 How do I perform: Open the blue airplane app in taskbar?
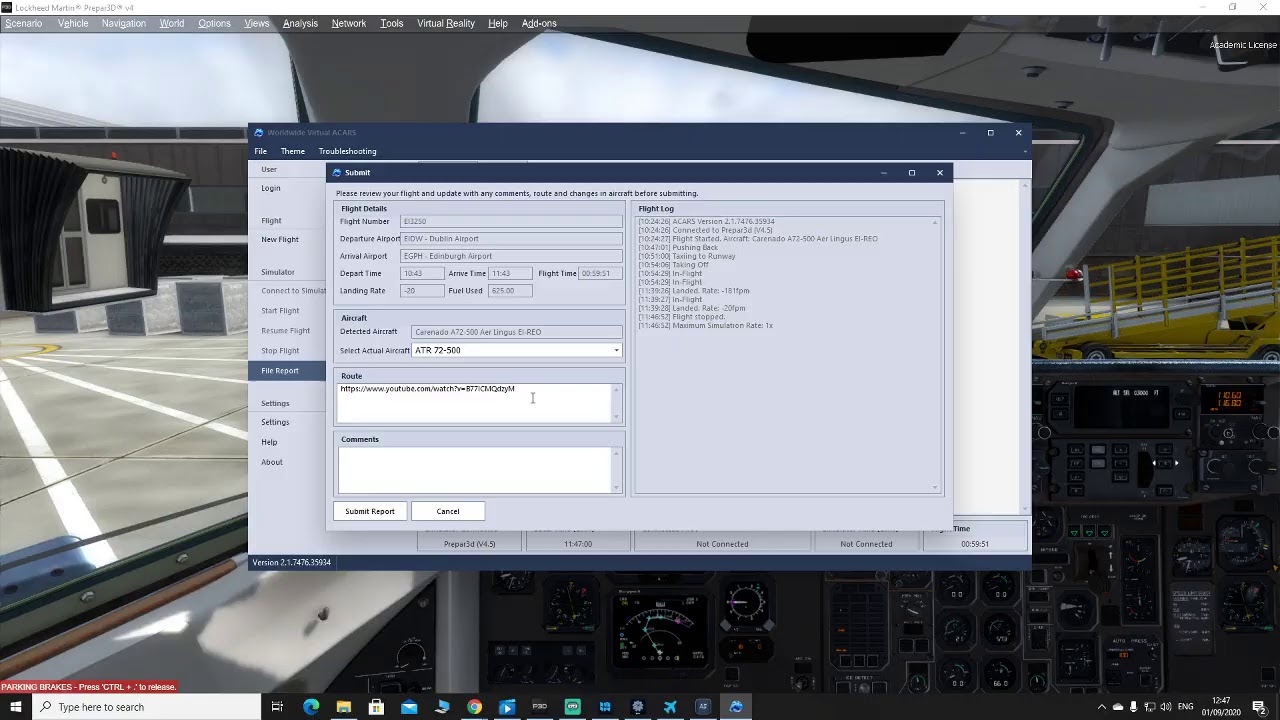670,707
